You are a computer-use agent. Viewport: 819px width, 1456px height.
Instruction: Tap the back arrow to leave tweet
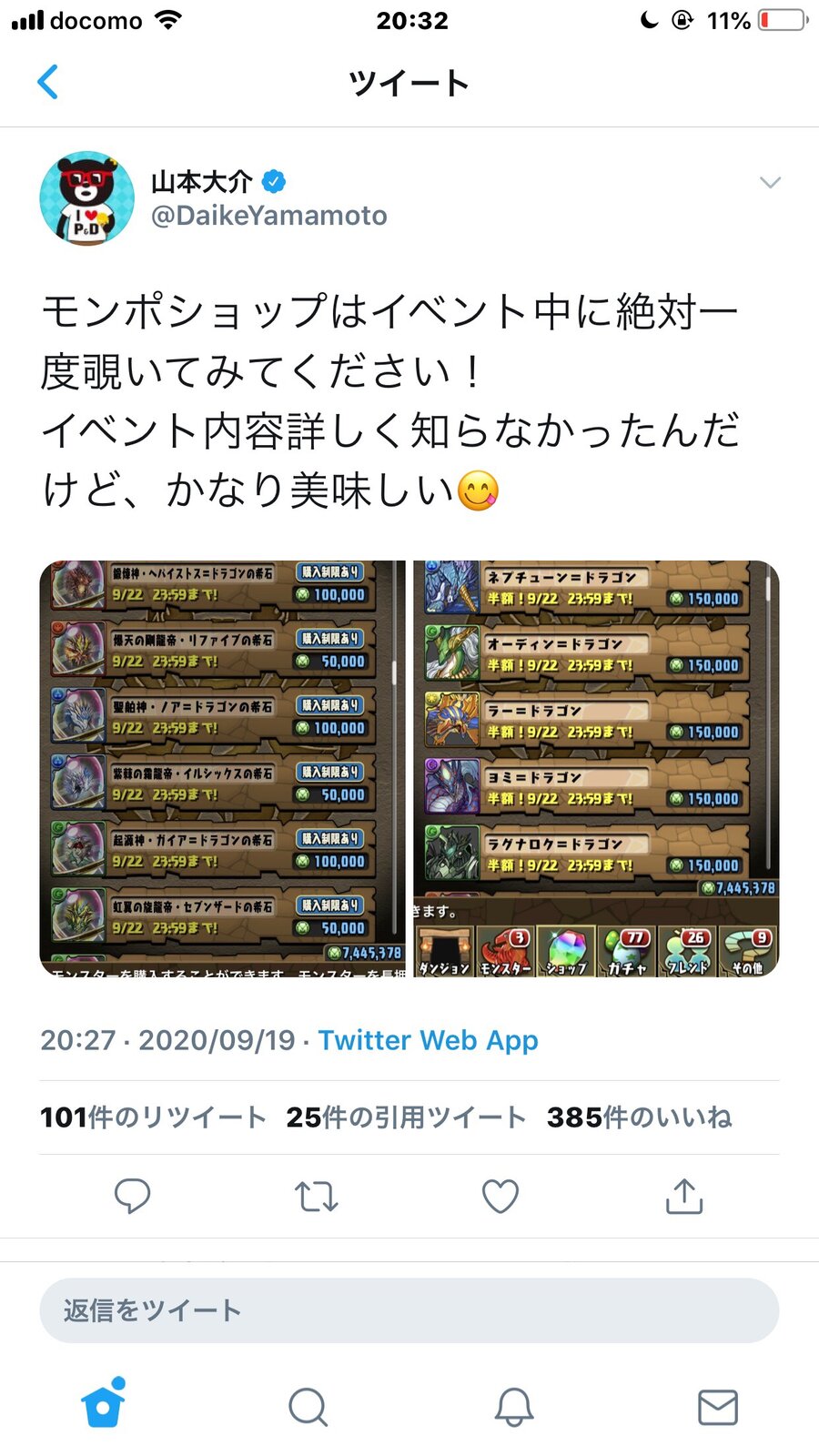(48, 82)
